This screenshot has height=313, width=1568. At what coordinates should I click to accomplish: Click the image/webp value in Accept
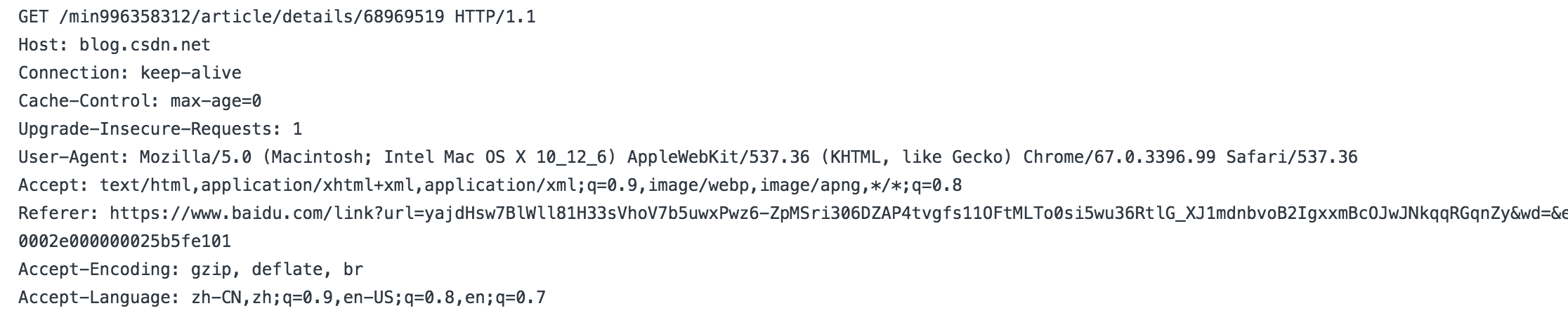(x=698, y=185)
